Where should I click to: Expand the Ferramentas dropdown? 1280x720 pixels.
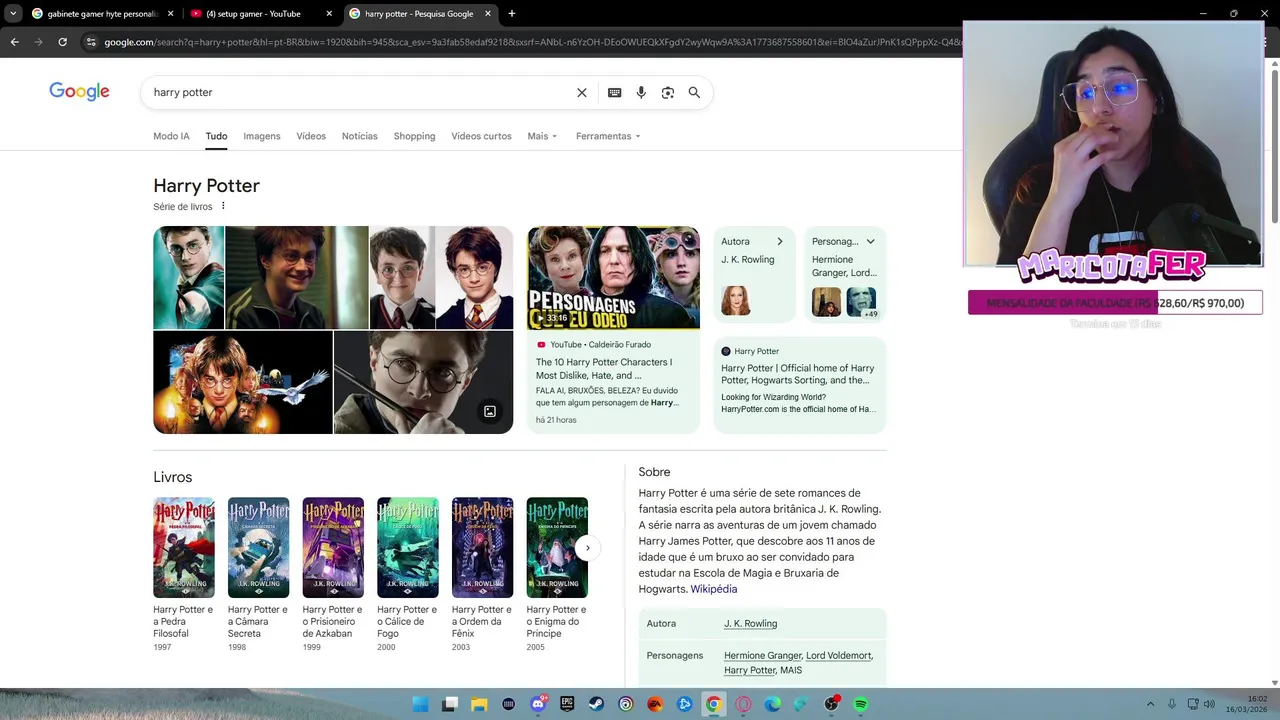(608, 136)
